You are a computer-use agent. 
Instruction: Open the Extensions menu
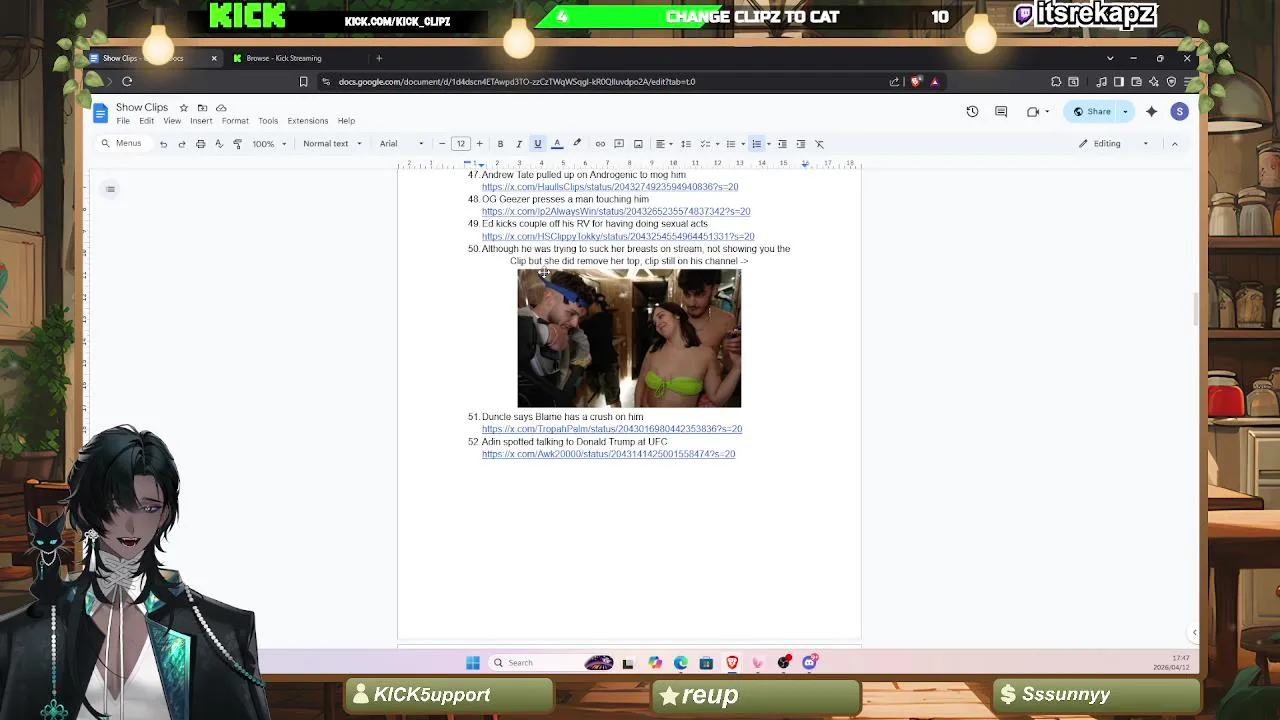[x=308, y=121]
